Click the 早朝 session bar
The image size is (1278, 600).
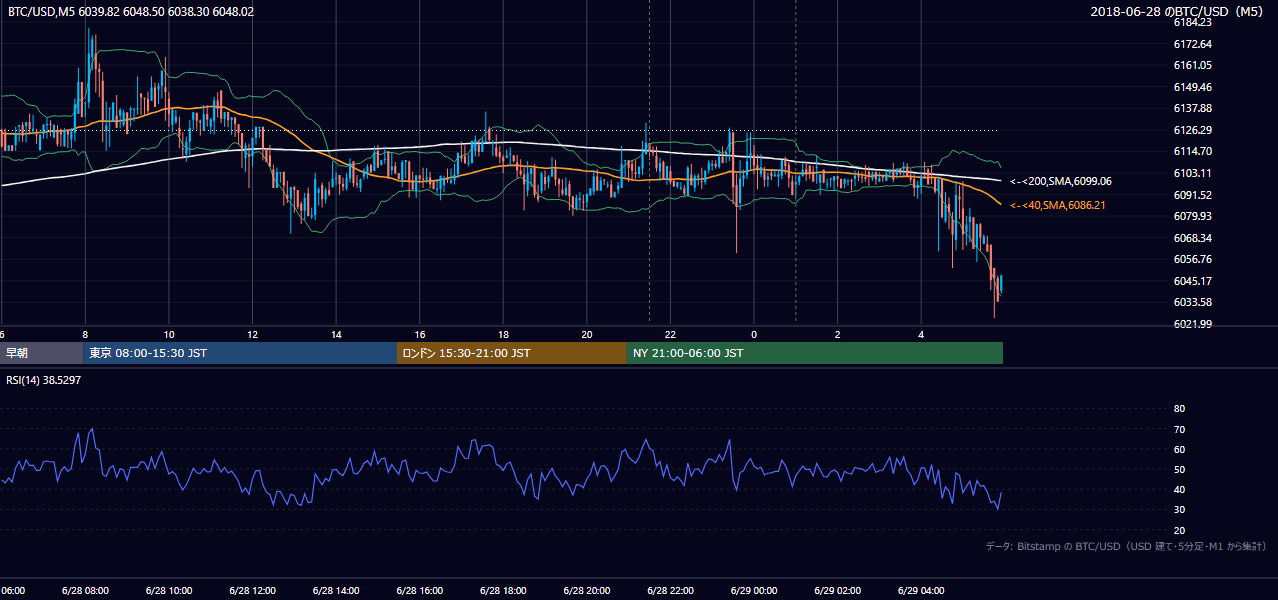tap(42, 353)
